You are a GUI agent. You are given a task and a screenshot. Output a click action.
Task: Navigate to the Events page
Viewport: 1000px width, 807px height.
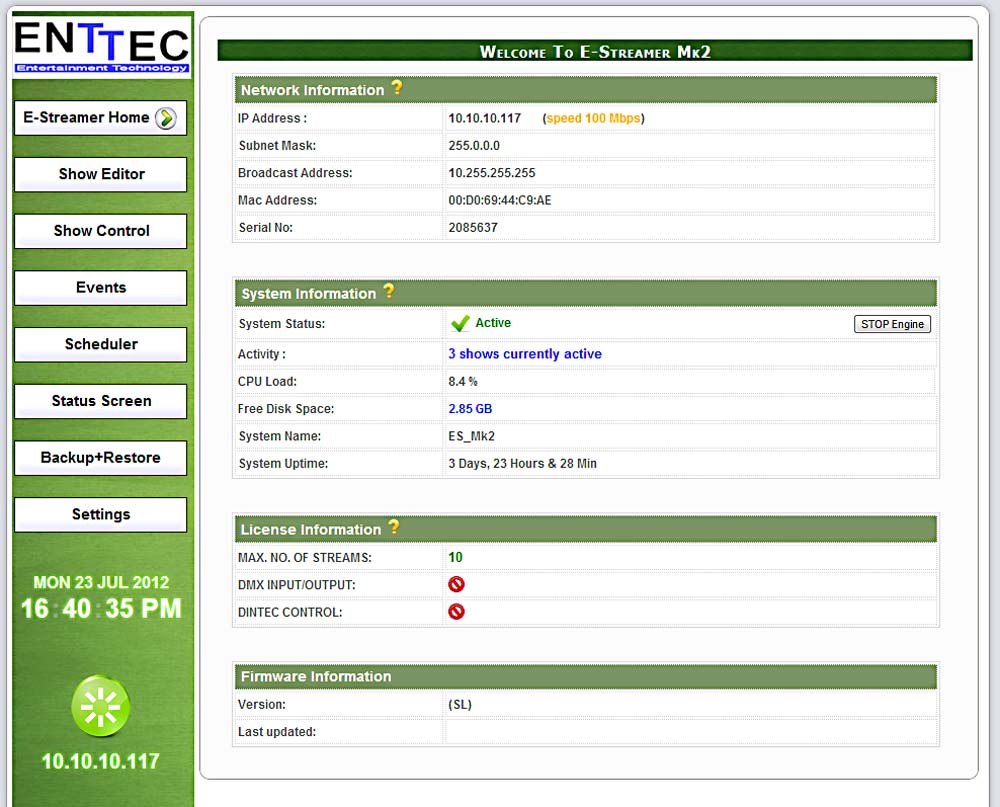[x=101, y=288]
